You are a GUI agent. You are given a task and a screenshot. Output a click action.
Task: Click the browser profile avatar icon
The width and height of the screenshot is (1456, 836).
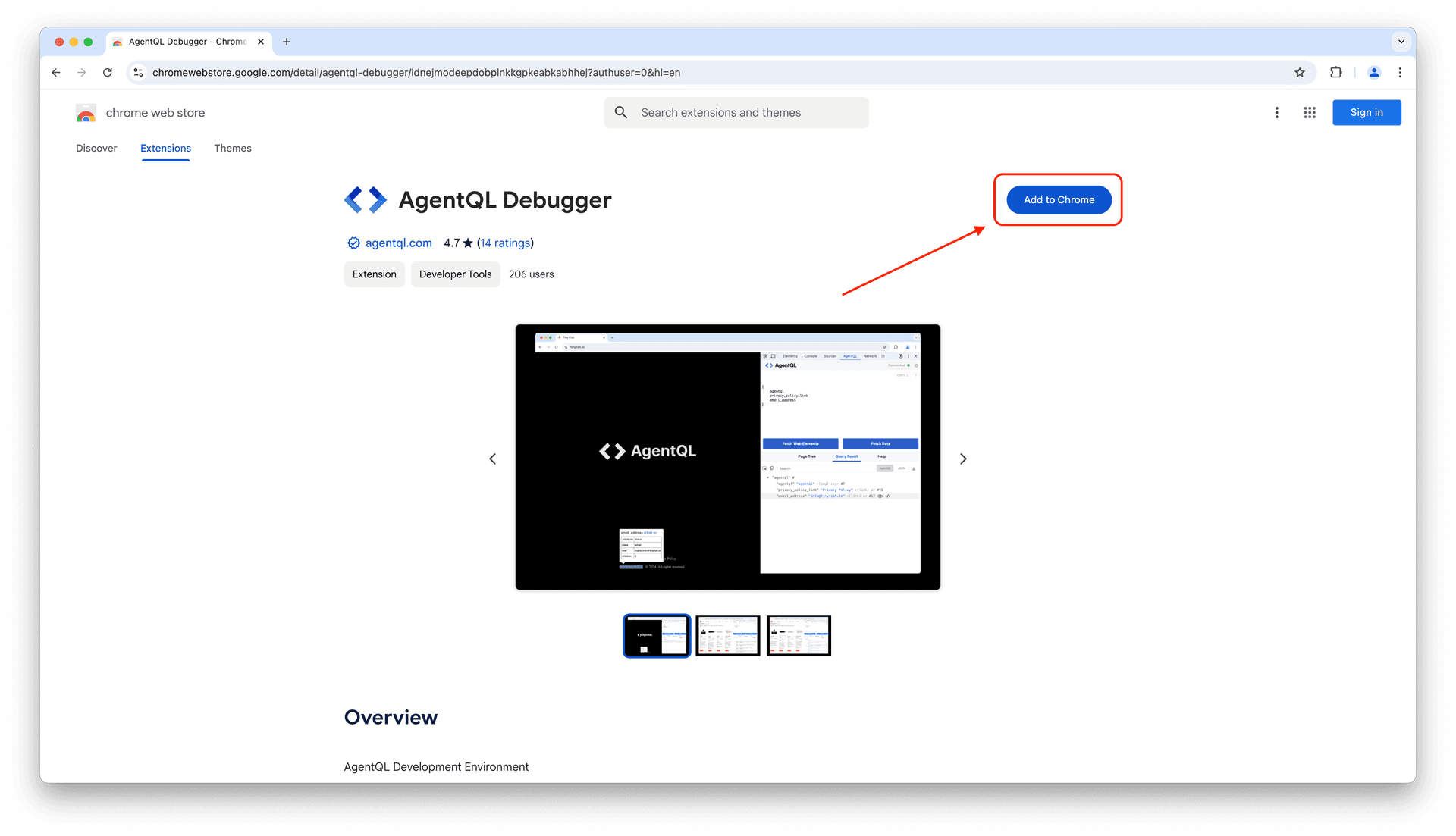(x=1373, y=72)
